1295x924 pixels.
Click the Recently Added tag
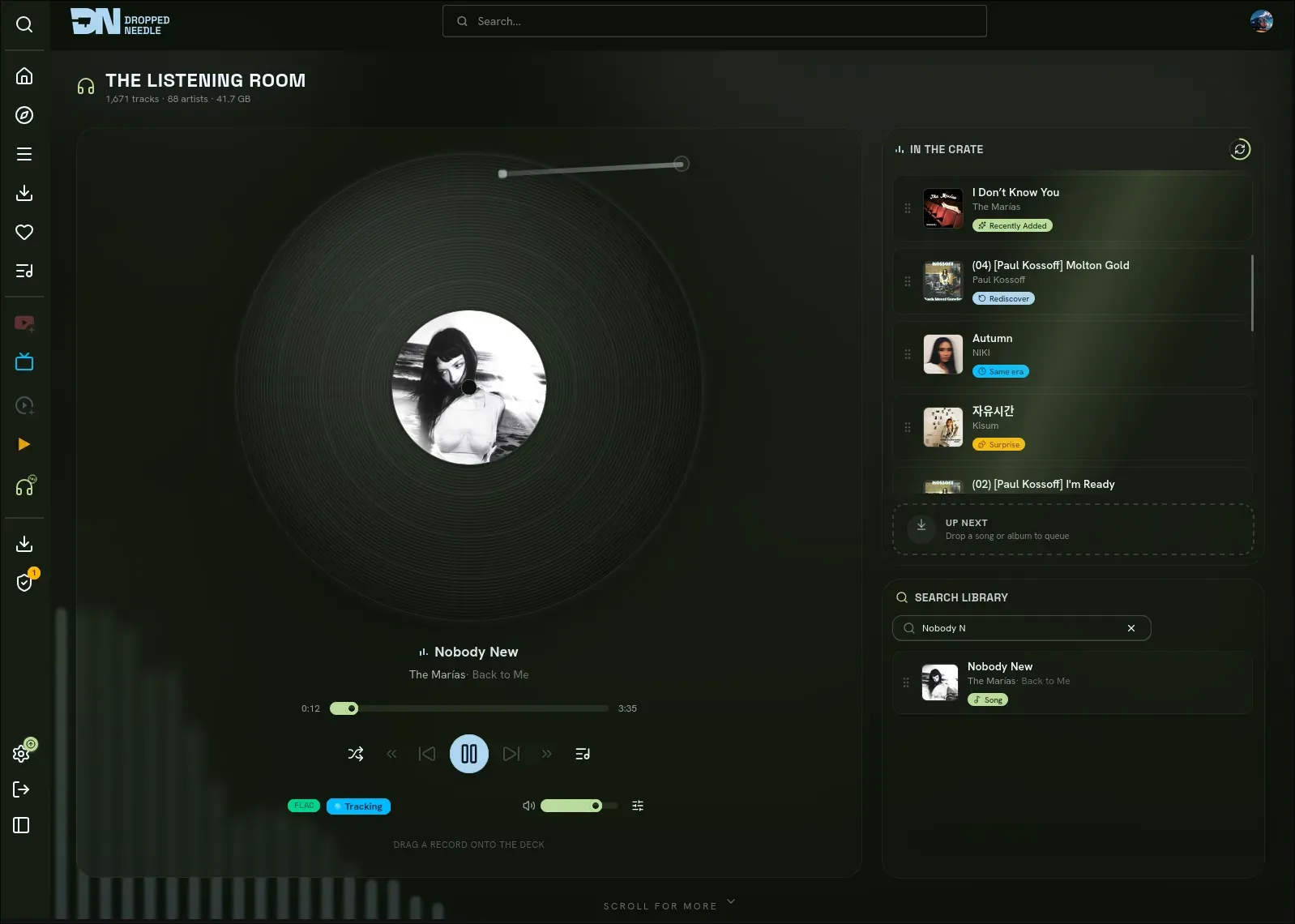click(x=1012, y=226)
